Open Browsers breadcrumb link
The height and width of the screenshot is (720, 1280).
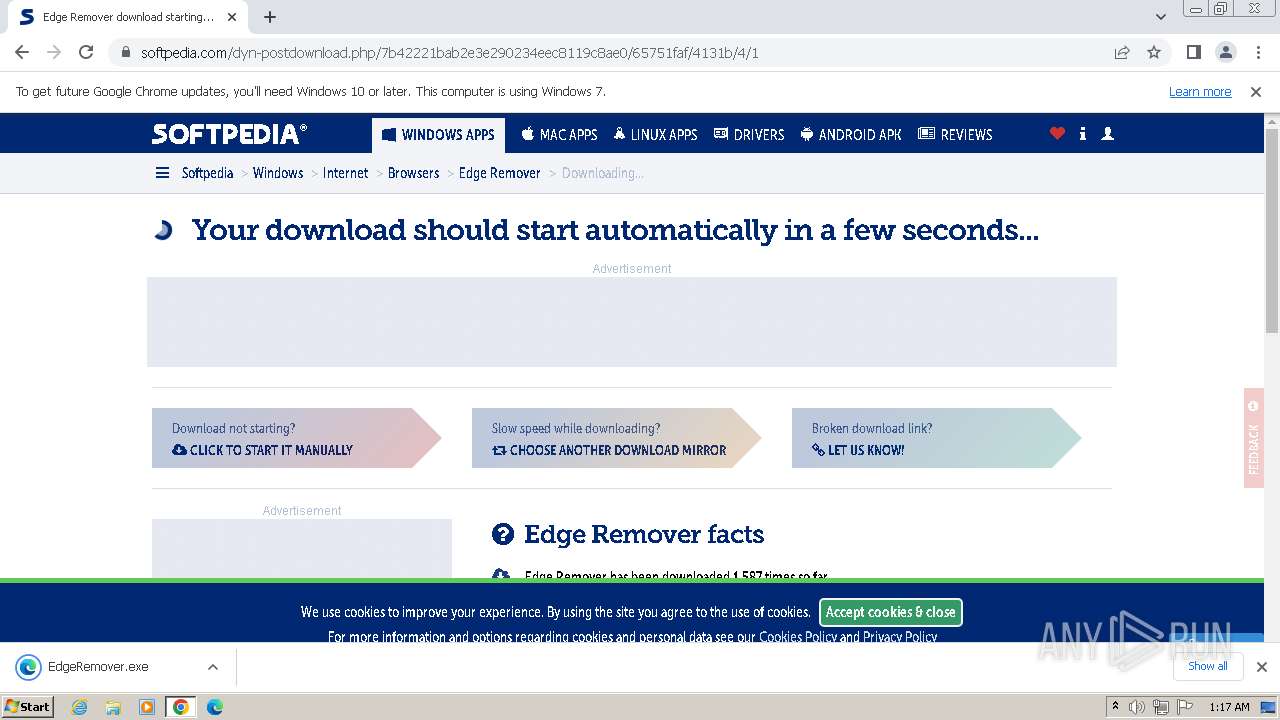coord(413,173)
